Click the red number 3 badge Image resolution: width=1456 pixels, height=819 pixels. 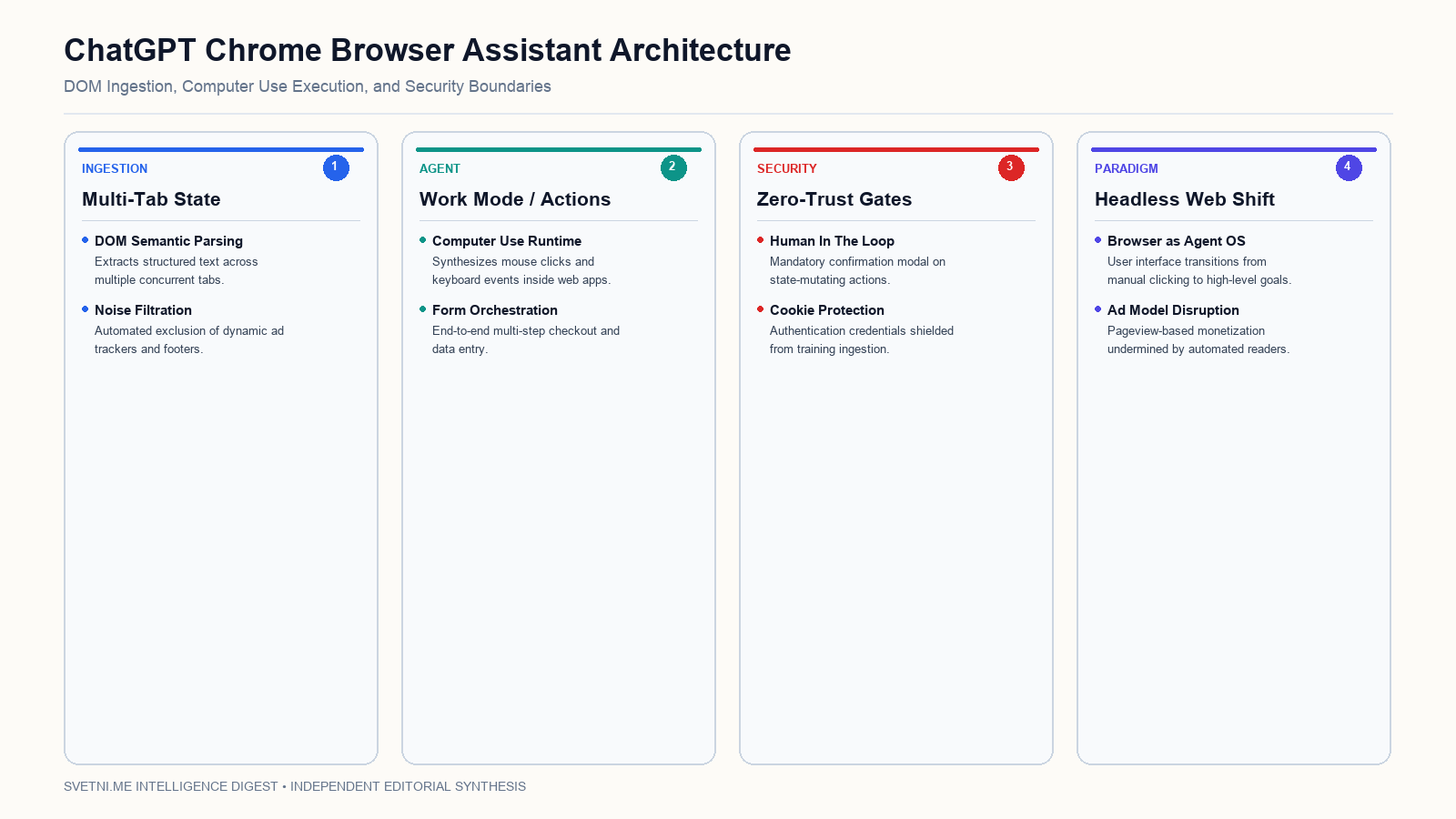(1011, 167)
